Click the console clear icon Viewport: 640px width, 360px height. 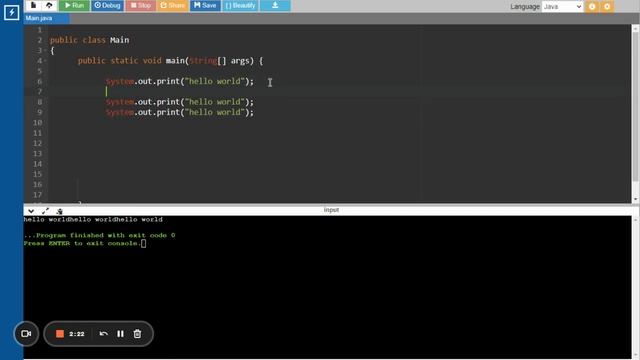tap(60, 211)
